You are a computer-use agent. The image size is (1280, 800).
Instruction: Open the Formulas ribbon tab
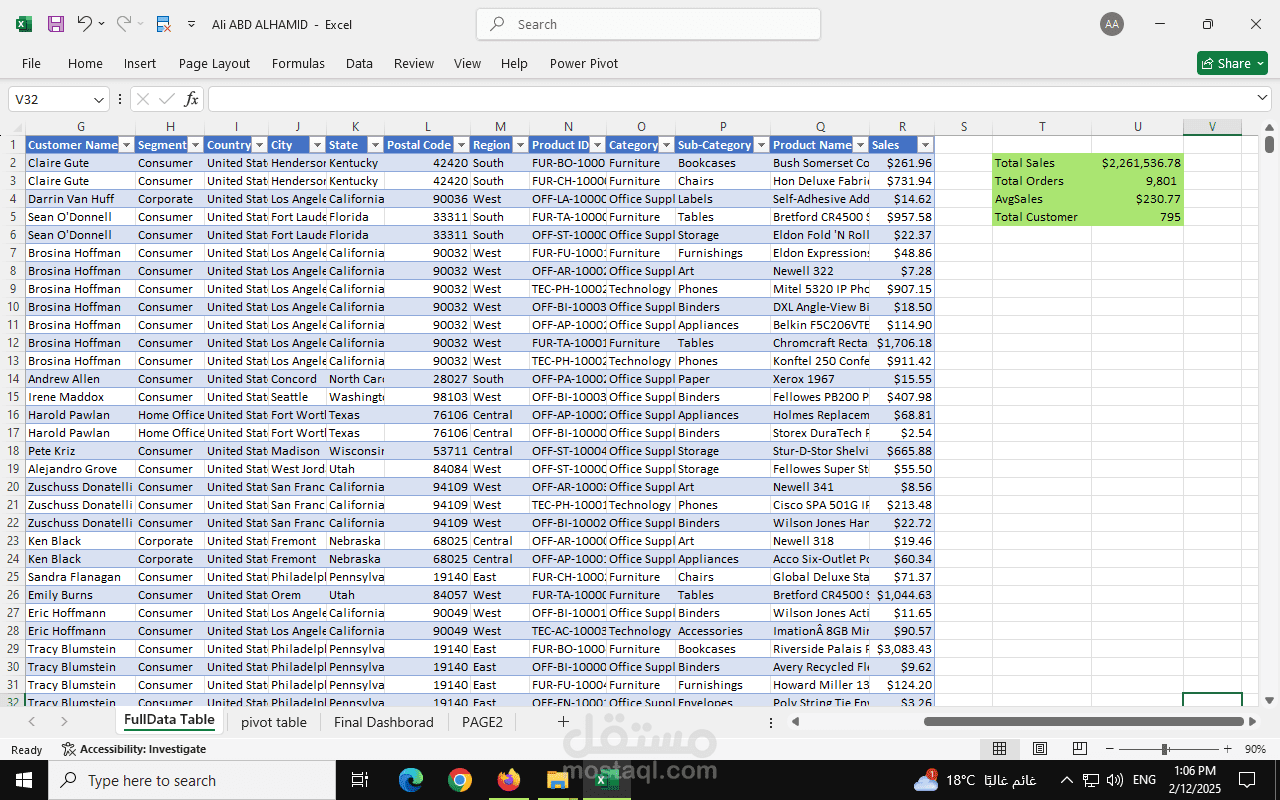pyautogui.click(x=298, y=63)
